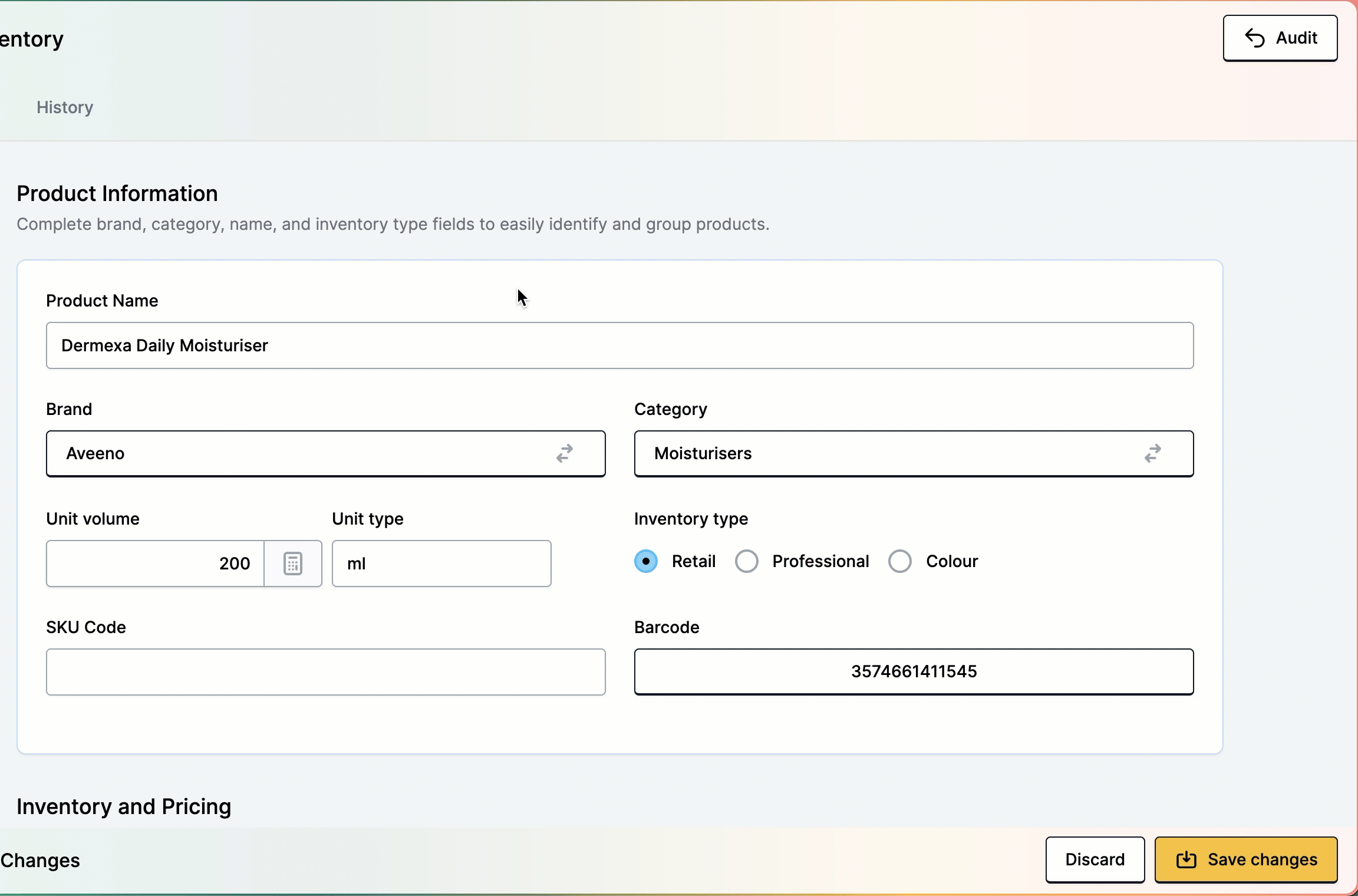The width and height of the screenshot is (1358, 896).
Task: Click the Unit volume field showing 200
Action: click(156, 564)
